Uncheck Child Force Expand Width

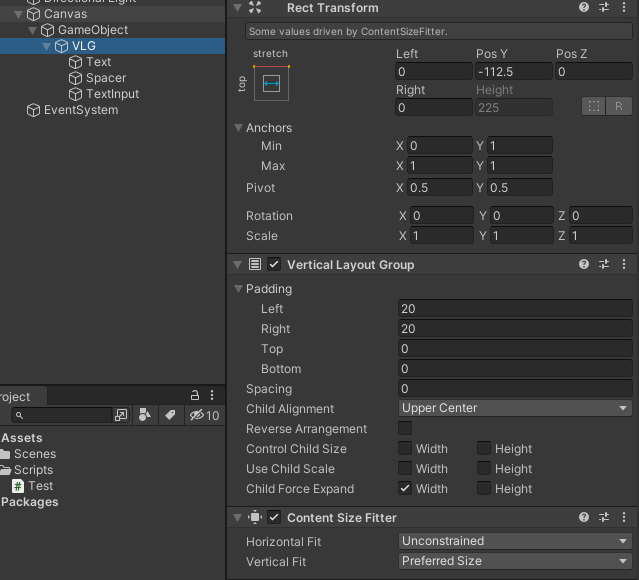[x=405, y=488]
